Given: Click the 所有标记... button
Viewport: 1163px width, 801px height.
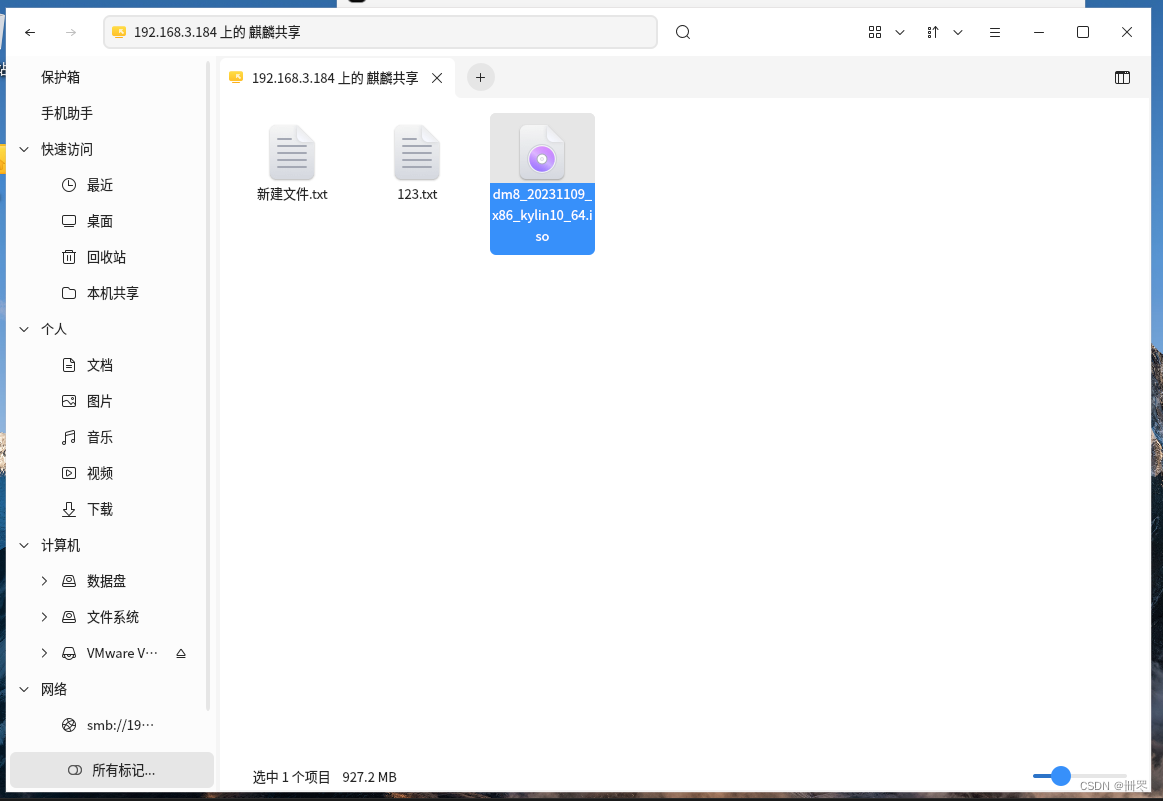Looking at the screenshot, I should tap(112, 770).
